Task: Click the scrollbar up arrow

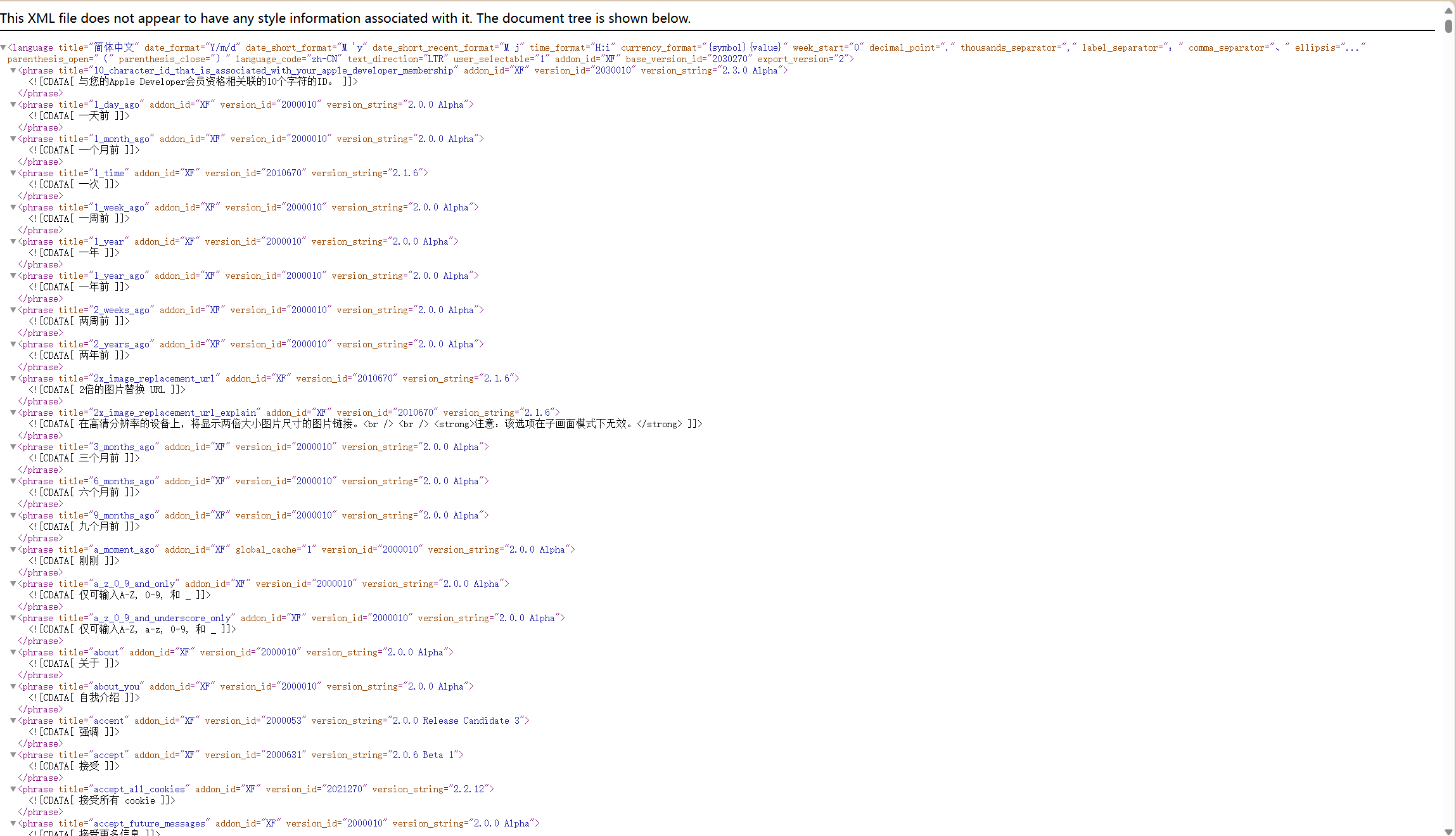Action: click(x=1448, y=11)
